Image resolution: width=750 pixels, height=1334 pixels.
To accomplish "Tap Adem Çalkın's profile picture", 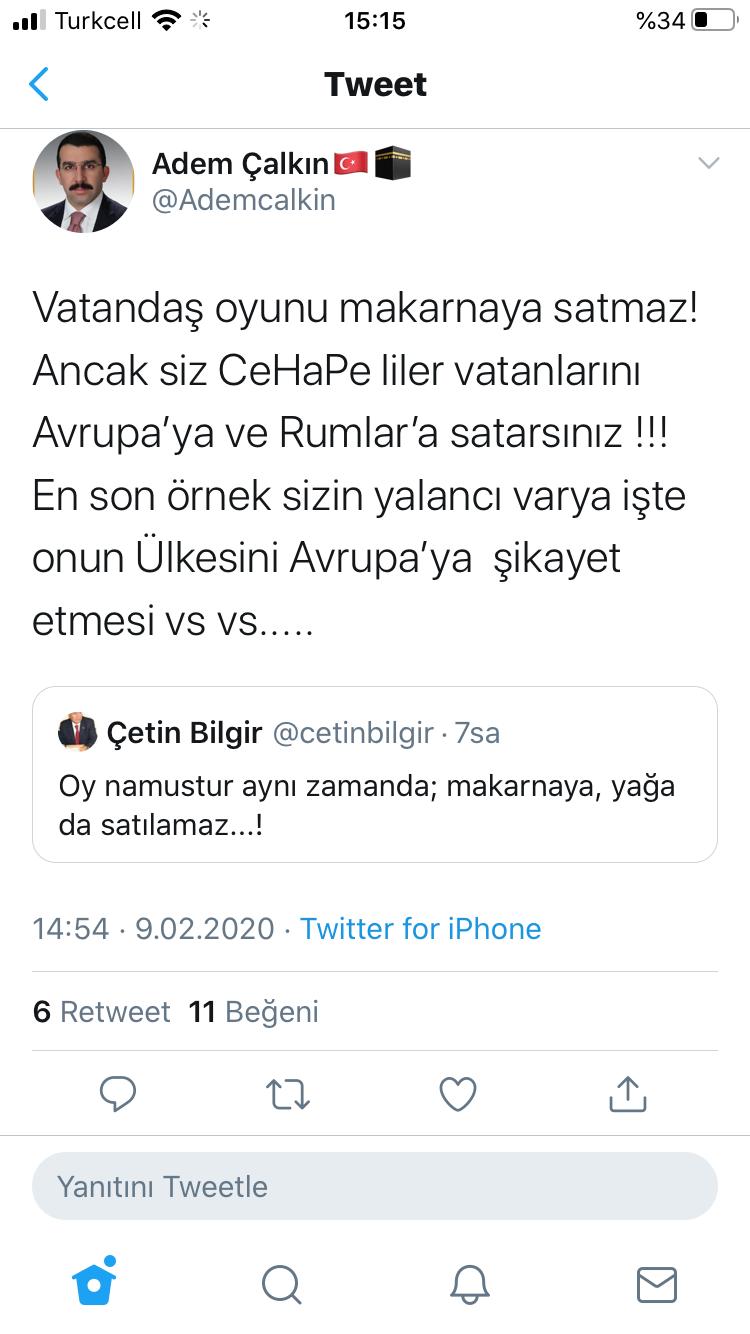I will (x=84, y=182).
